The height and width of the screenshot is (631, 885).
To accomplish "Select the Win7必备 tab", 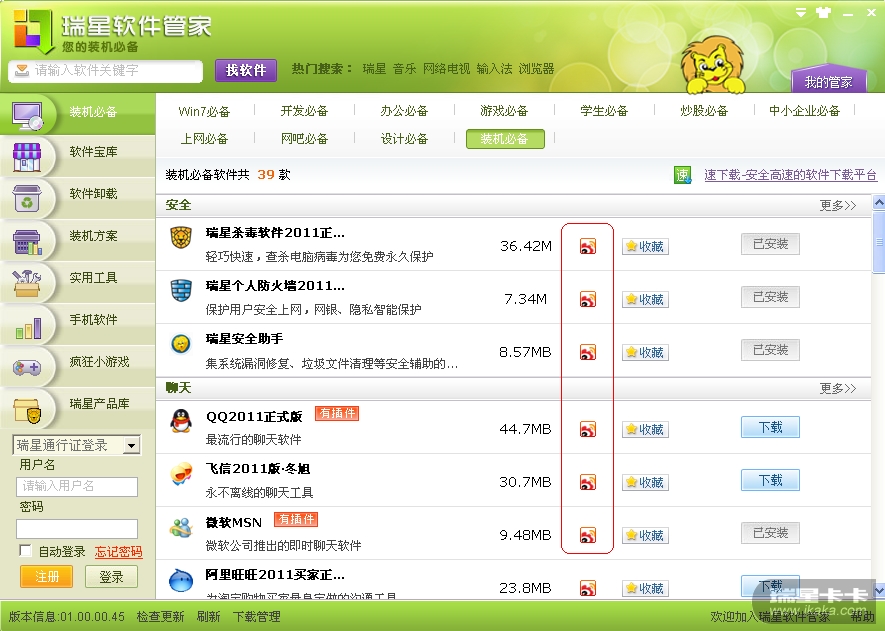I will pyautogui.click(x=204, y=111).
